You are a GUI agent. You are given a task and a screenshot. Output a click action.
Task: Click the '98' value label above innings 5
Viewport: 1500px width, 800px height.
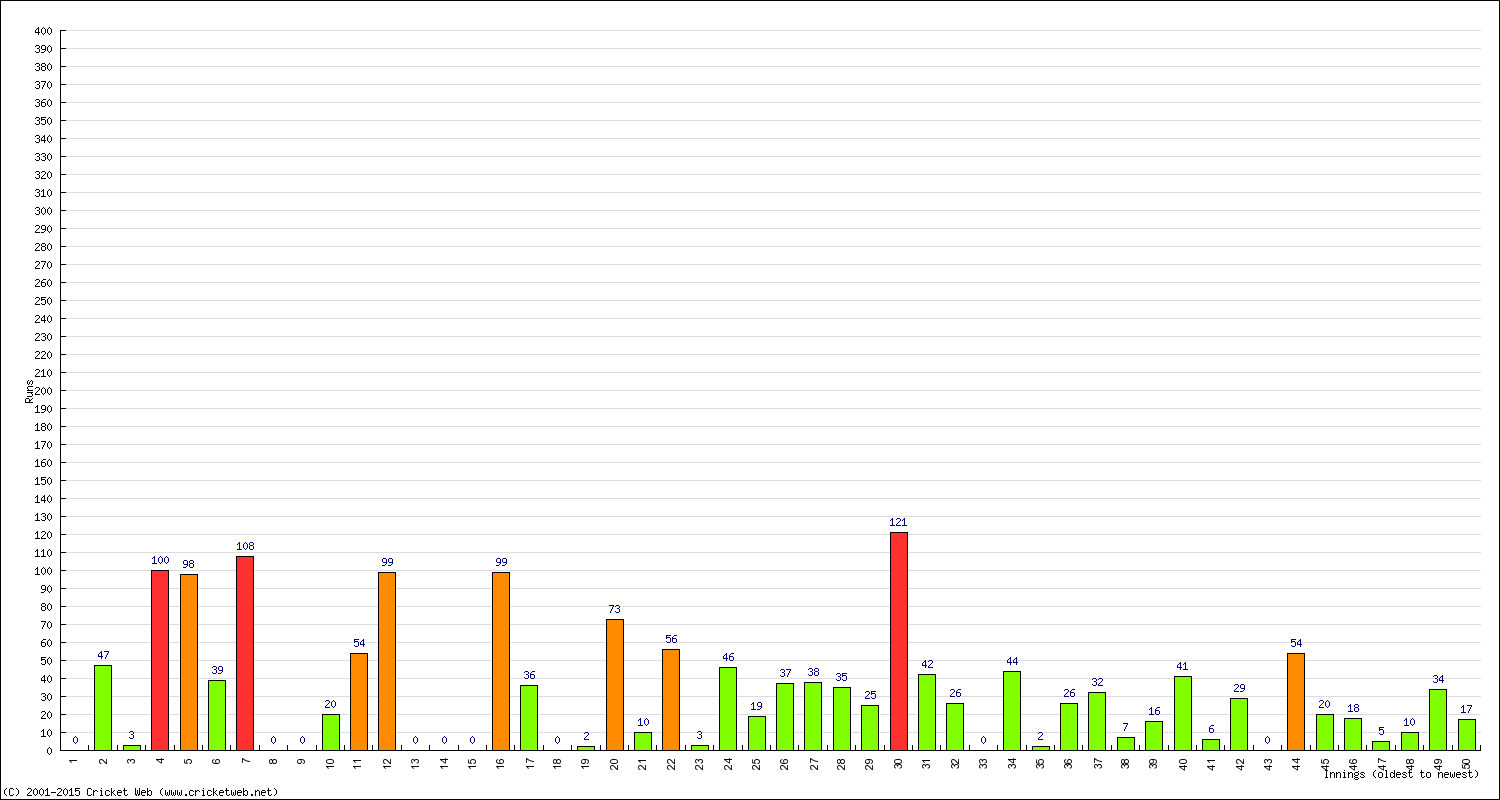(189, 564)
